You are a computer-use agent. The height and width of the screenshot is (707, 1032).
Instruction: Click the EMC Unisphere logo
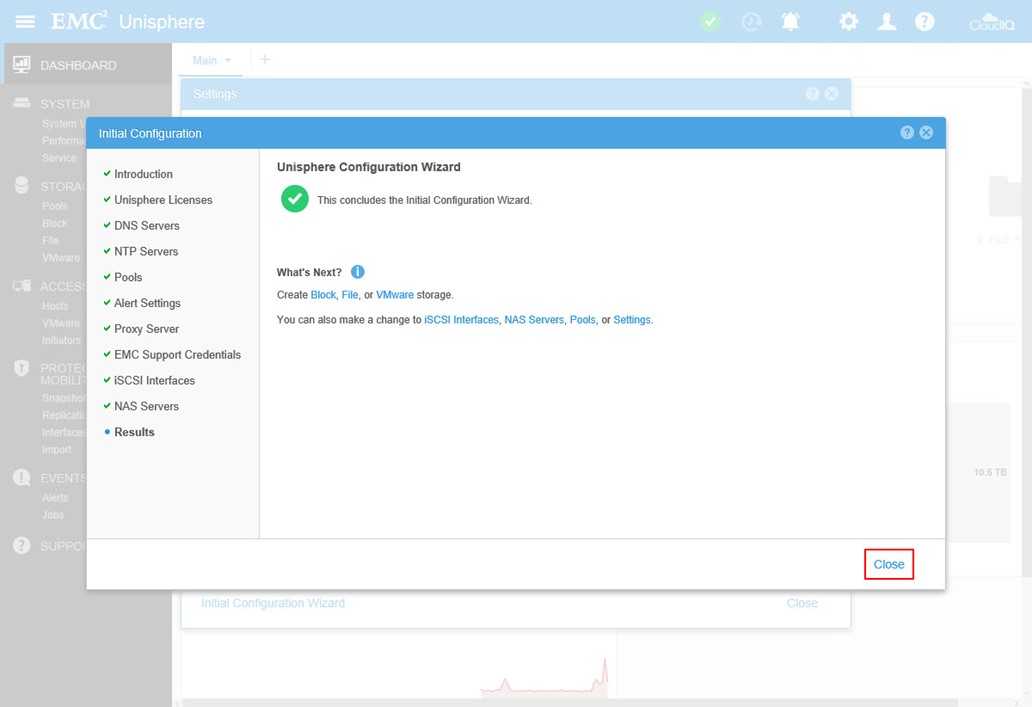coord(128,21)
